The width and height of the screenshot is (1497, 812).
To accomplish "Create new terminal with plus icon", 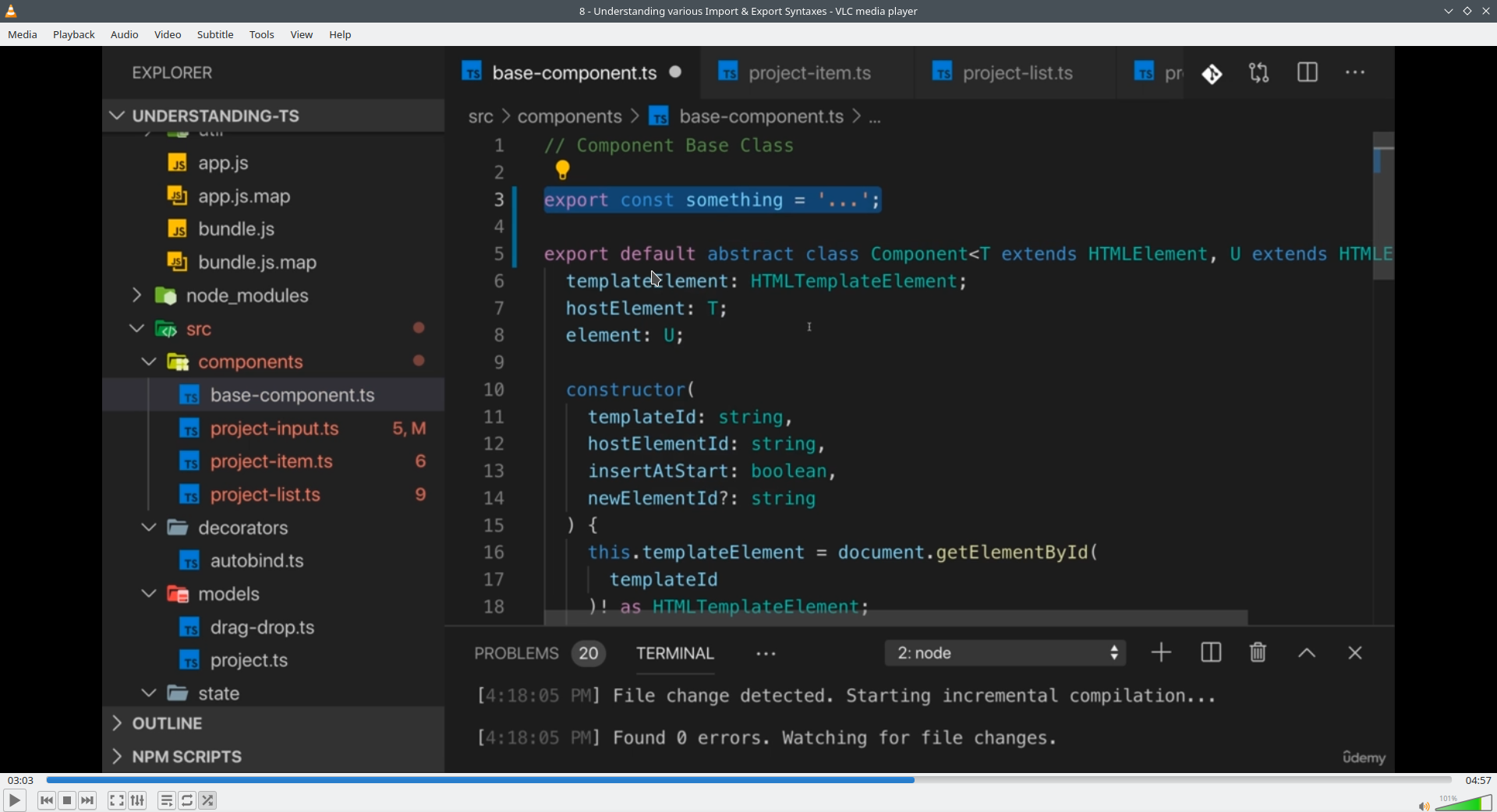I will point(1162,653).
